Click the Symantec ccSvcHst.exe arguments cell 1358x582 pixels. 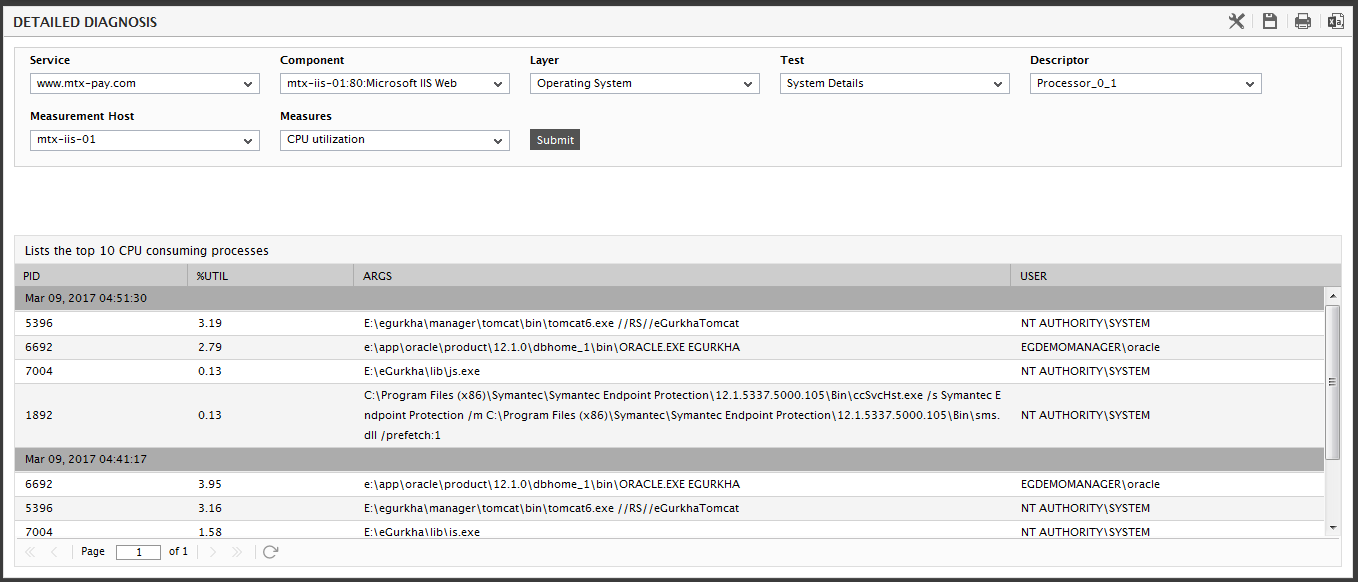(x=683, y=416)
